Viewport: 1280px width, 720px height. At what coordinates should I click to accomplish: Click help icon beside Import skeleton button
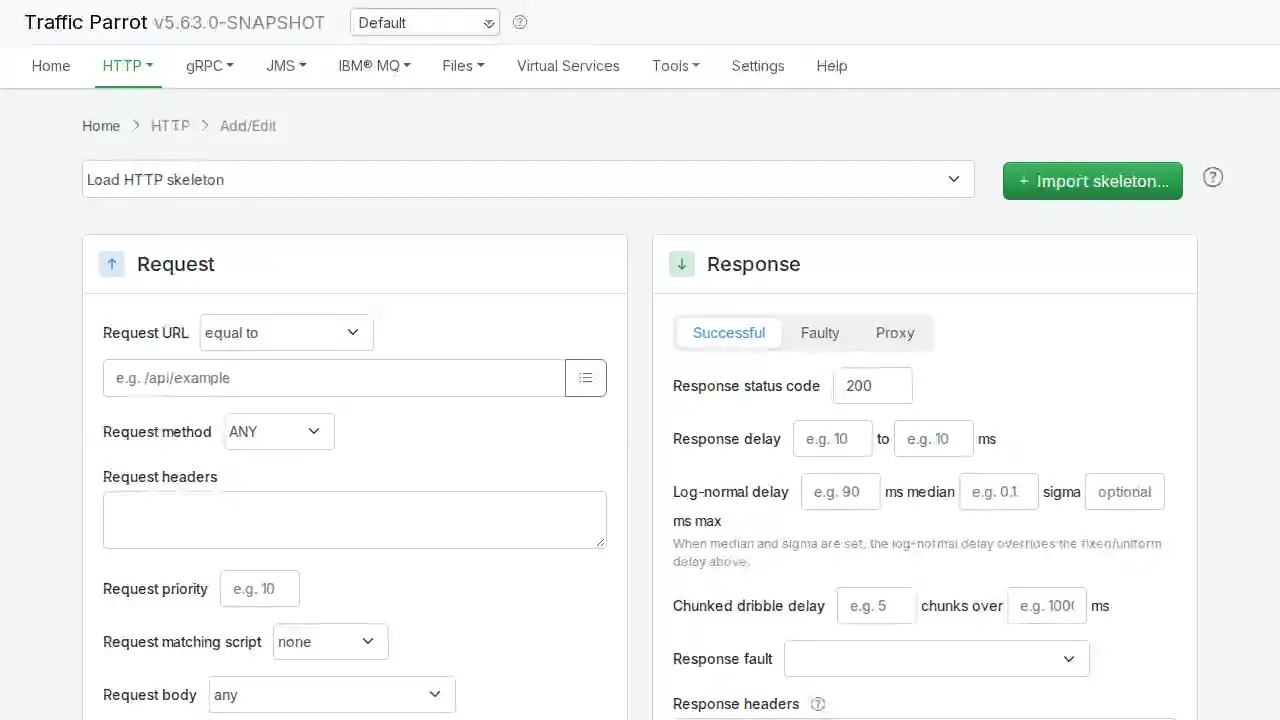[1213, 177]
